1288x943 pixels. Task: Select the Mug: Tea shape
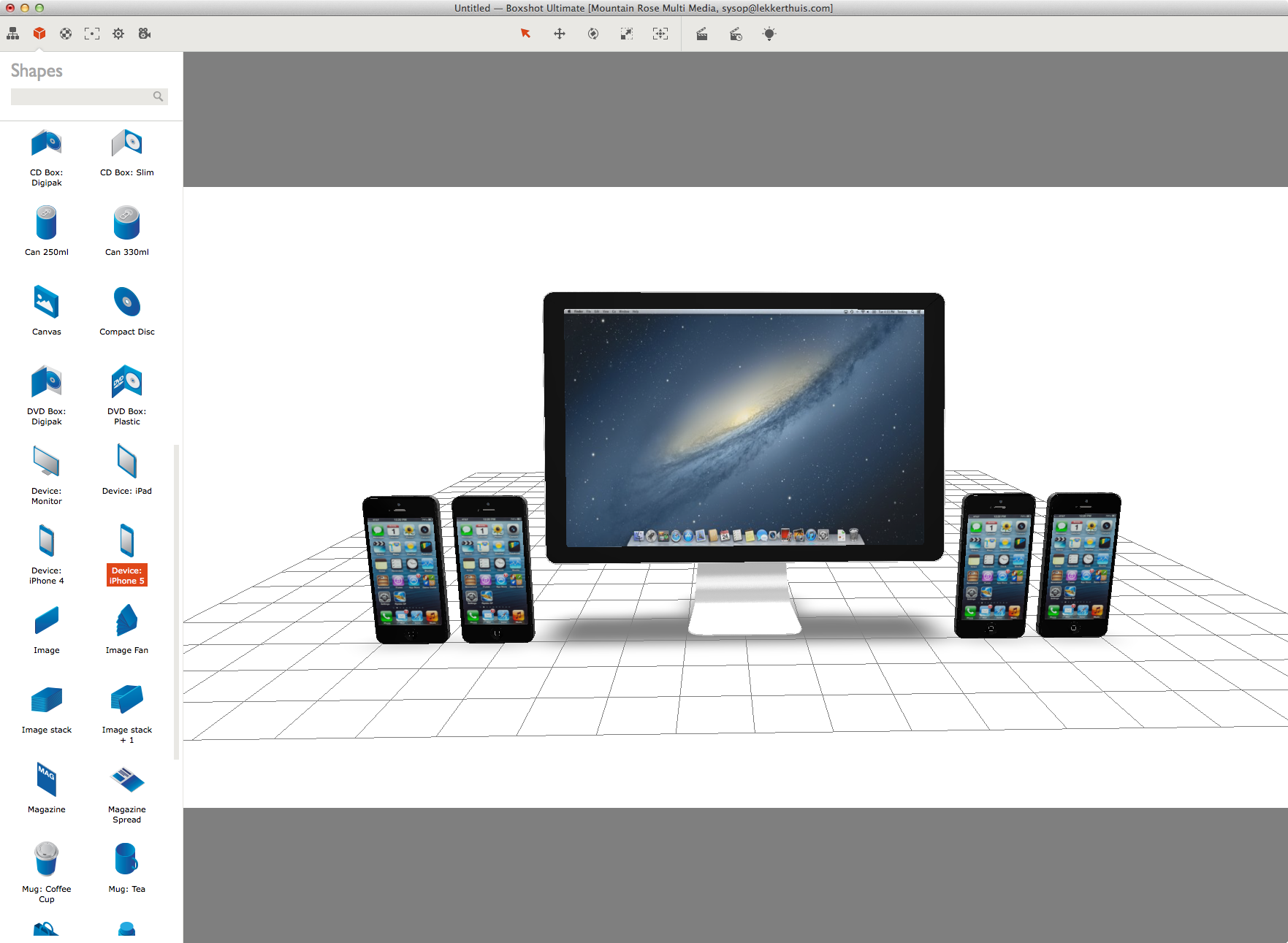[x=127, y=868]
